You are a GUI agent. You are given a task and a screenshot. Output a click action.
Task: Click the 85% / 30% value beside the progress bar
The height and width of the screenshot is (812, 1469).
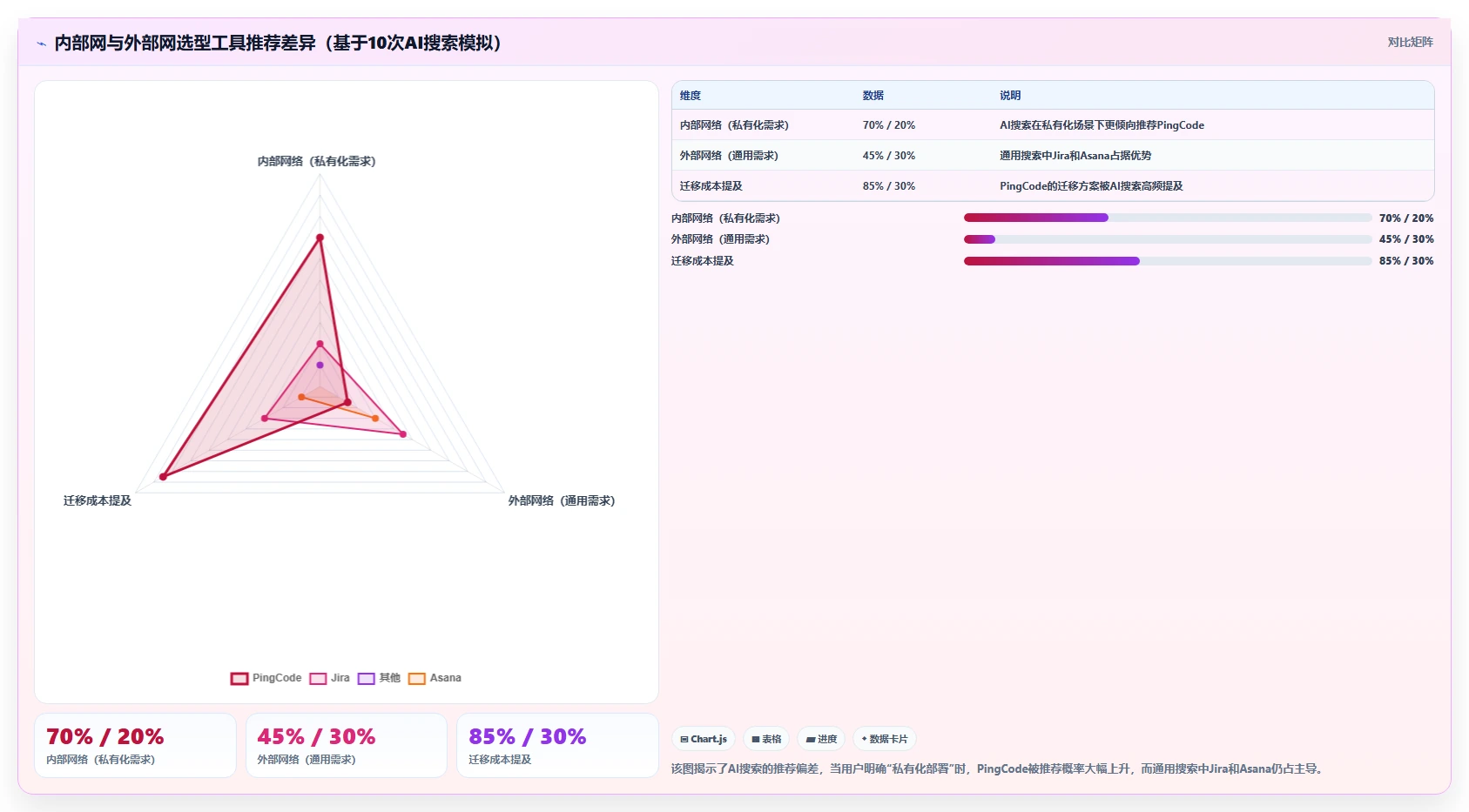[x=1406, y=261]
